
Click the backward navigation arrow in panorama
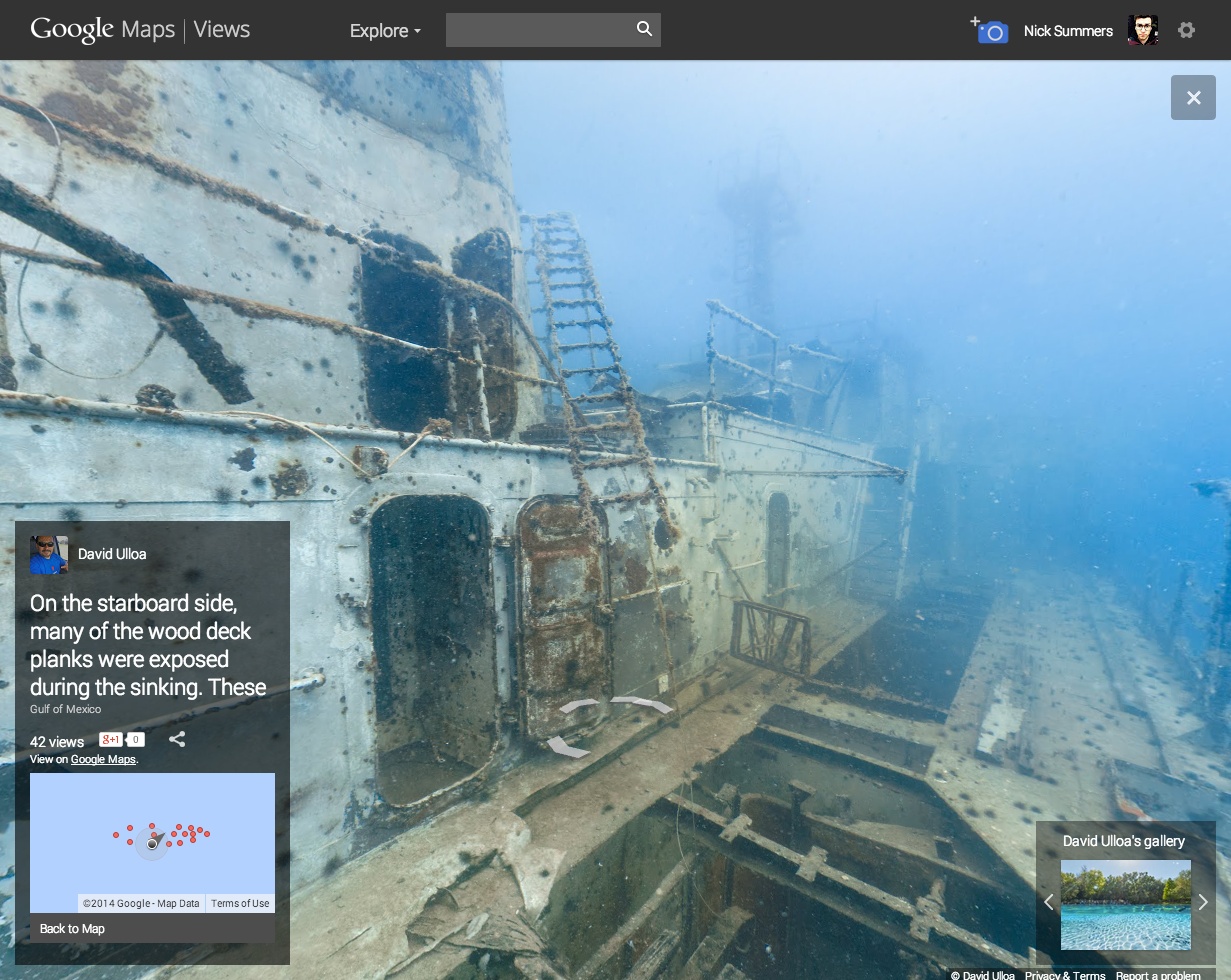pyautogui.click(x=568, y=746)
